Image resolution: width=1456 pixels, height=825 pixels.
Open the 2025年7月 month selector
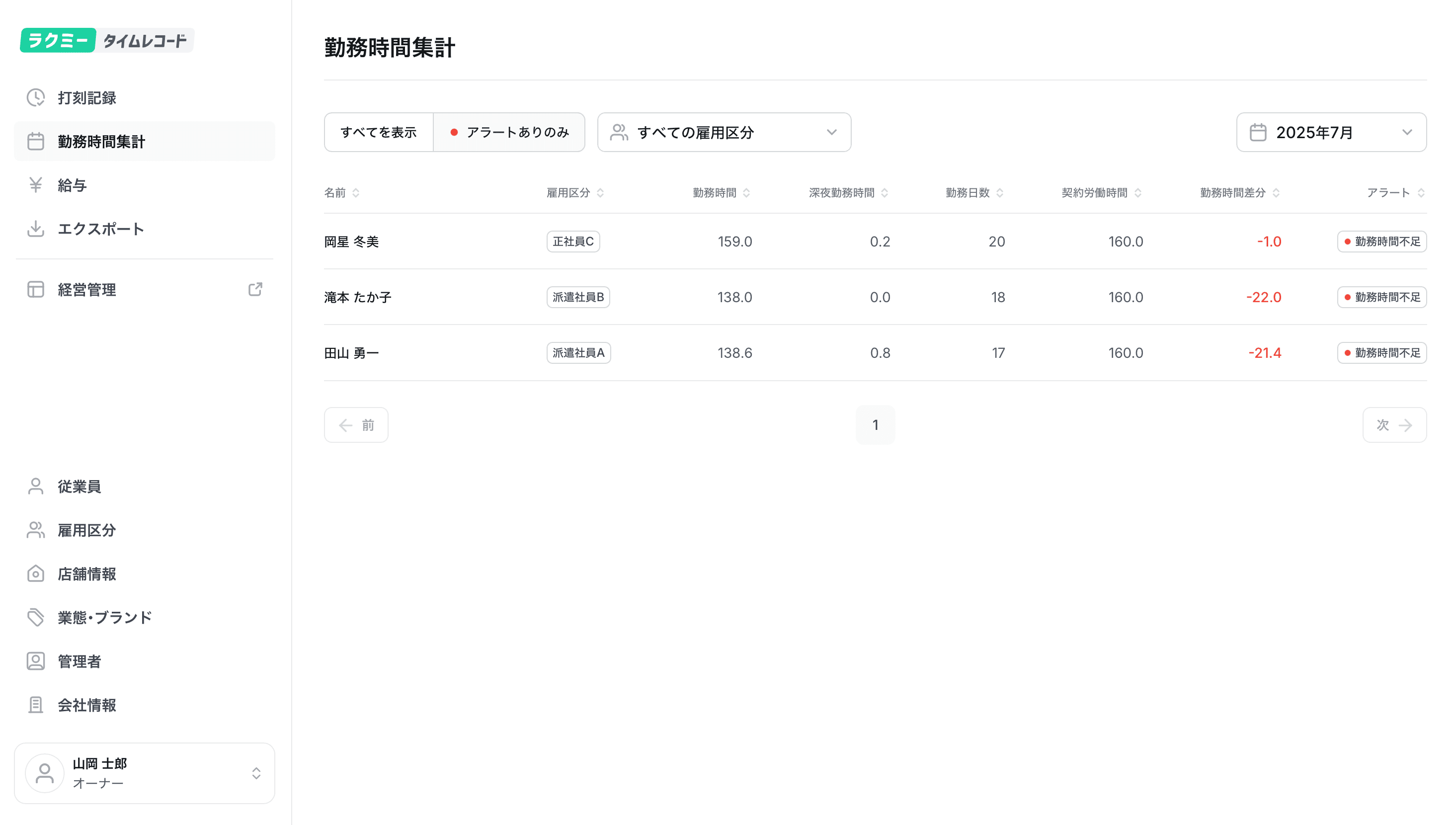click(x=1331, y=132)
